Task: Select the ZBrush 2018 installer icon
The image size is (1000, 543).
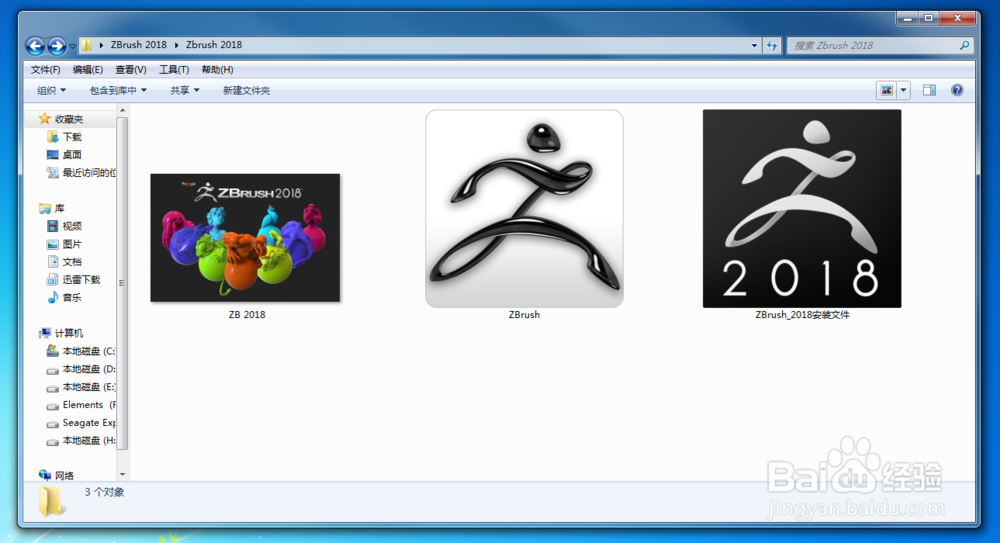Action: [802, 209]
